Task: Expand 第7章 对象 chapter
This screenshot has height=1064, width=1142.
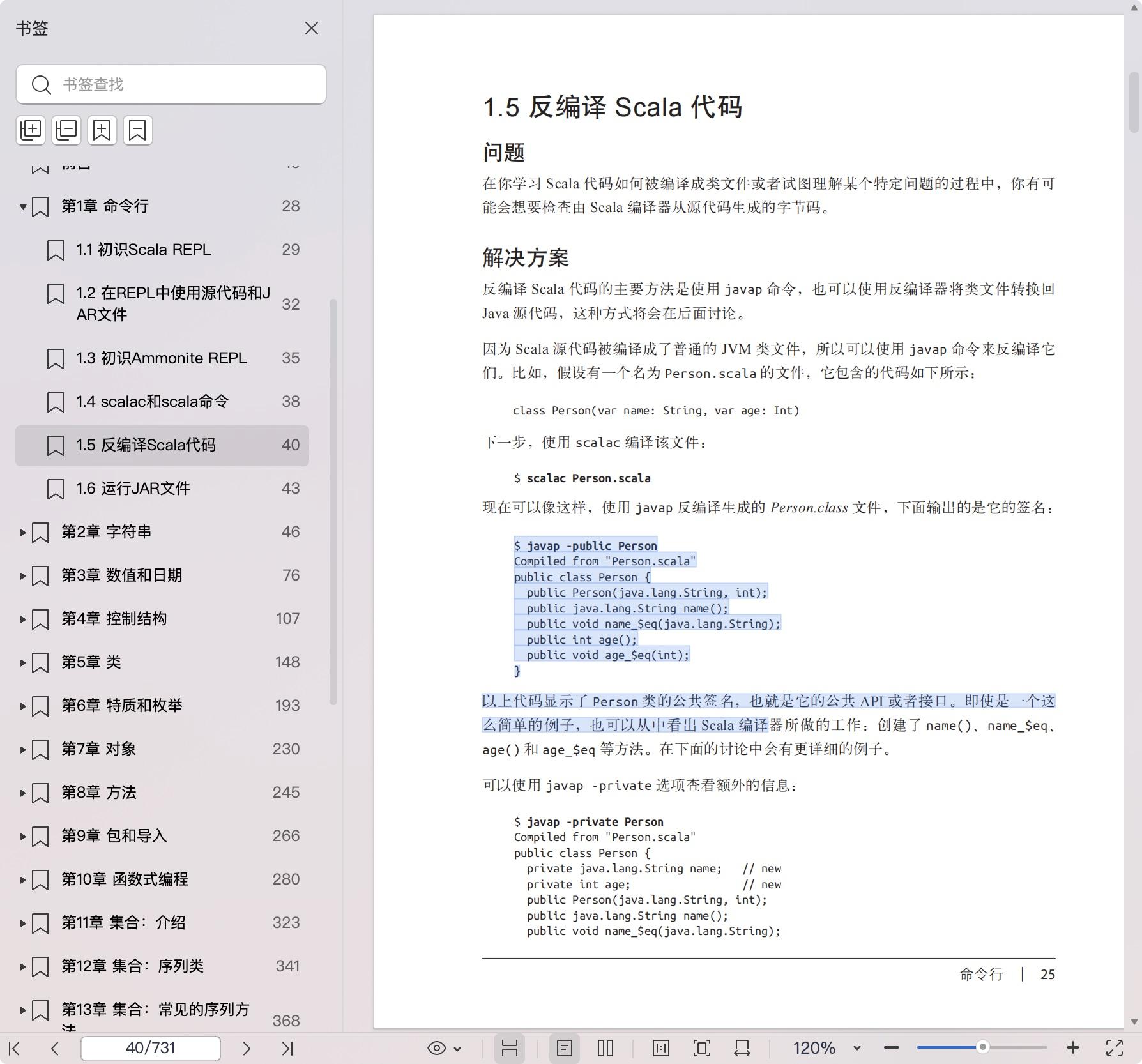Action: pos(23,749)
